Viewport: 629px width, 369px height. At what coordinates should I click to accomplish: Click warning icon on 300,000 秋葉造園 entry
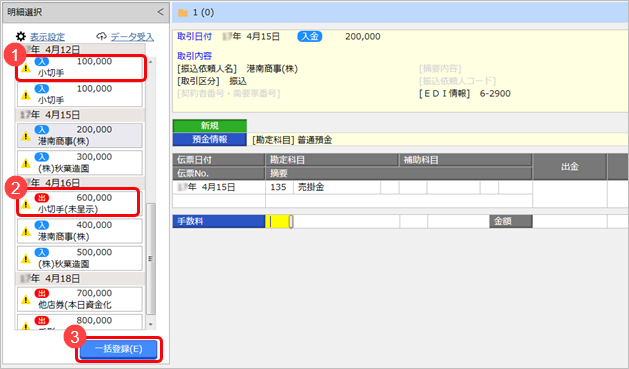[x=26, y=163]
